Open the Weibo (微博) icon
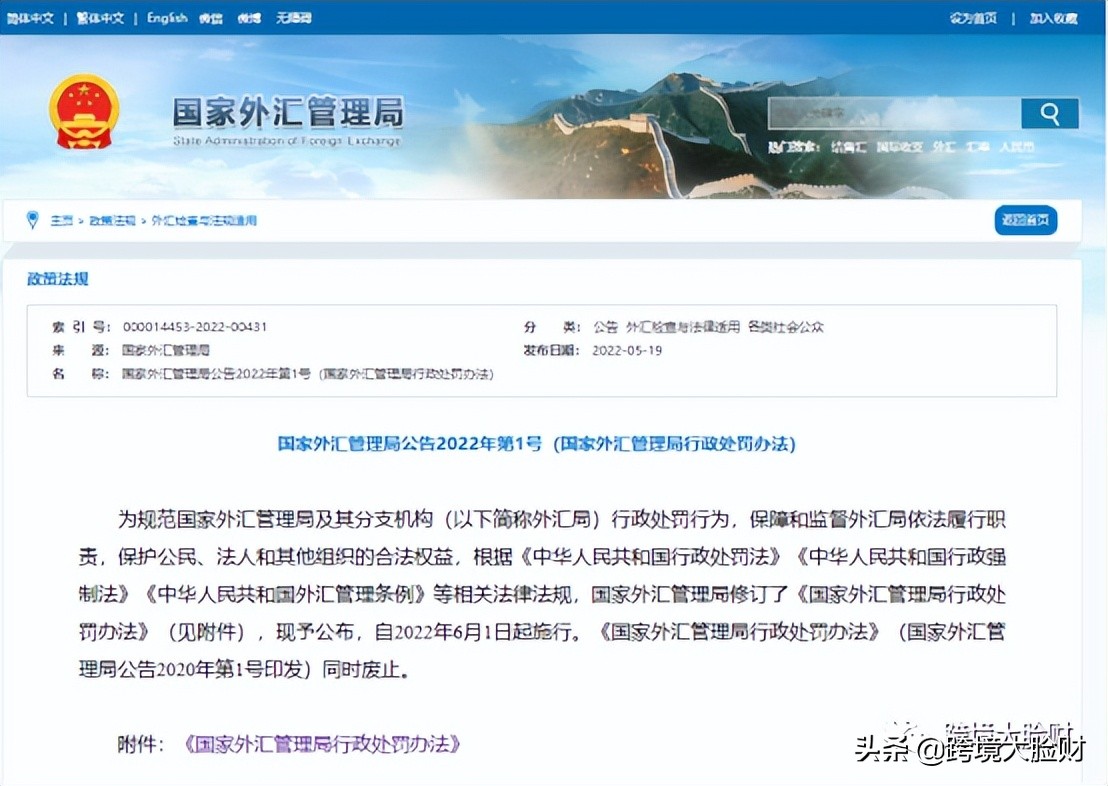The image size is (1108, 786). 247,17
